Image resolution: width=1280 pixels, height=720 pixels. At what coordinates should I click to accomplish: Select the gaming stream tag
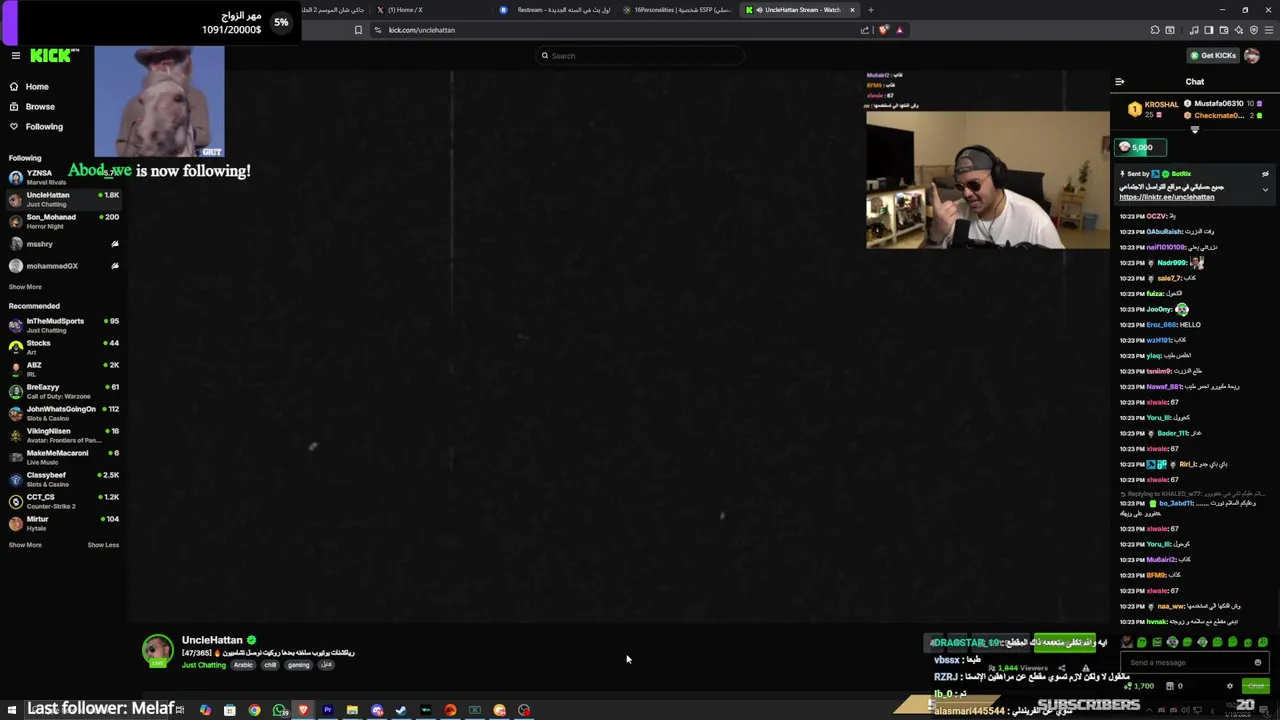pyautogui.click(x=298, y=665)
